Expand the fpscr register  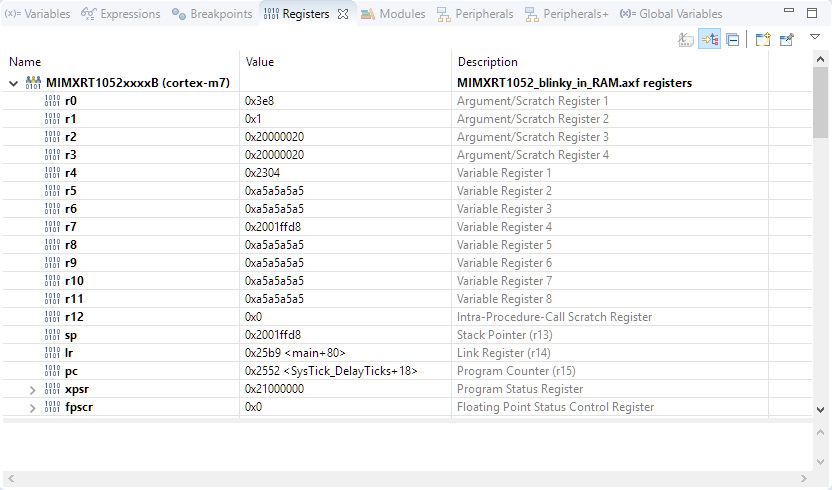(x=32, y=408)
